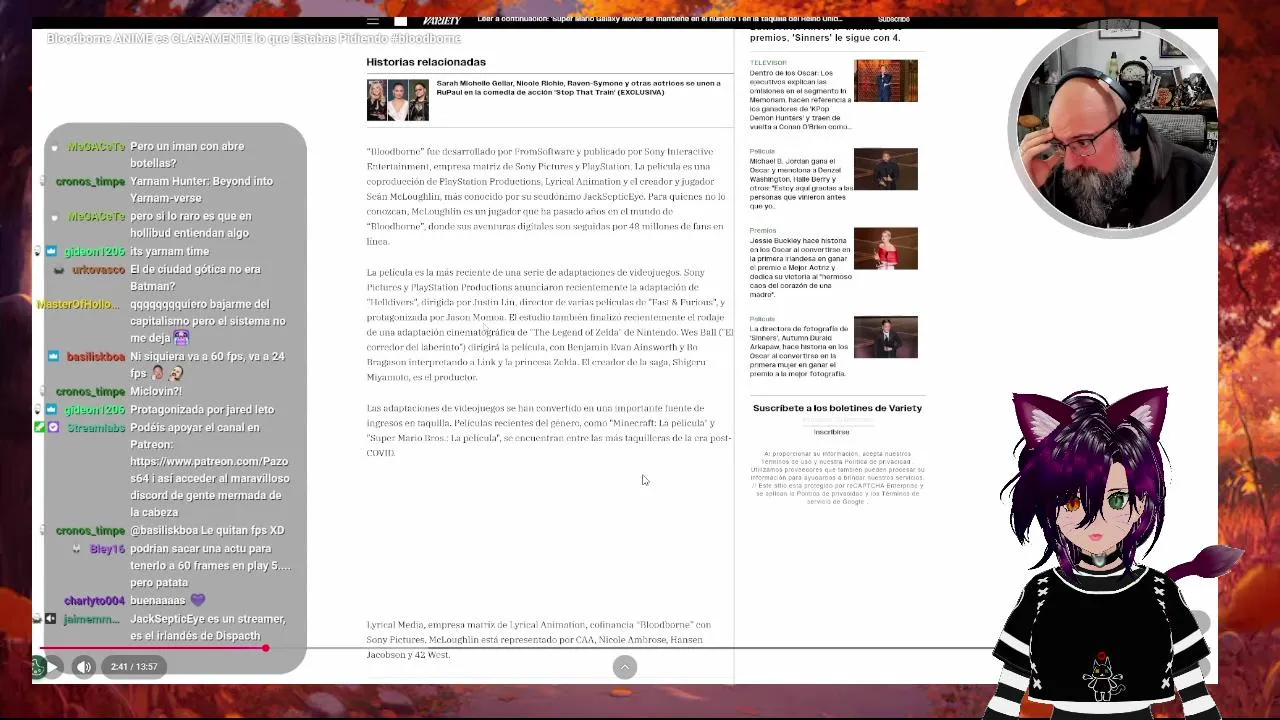Open the 'Dentro de los Oscar' article
The width and height of the screenshot is (1280, 720).
[800, 100]
